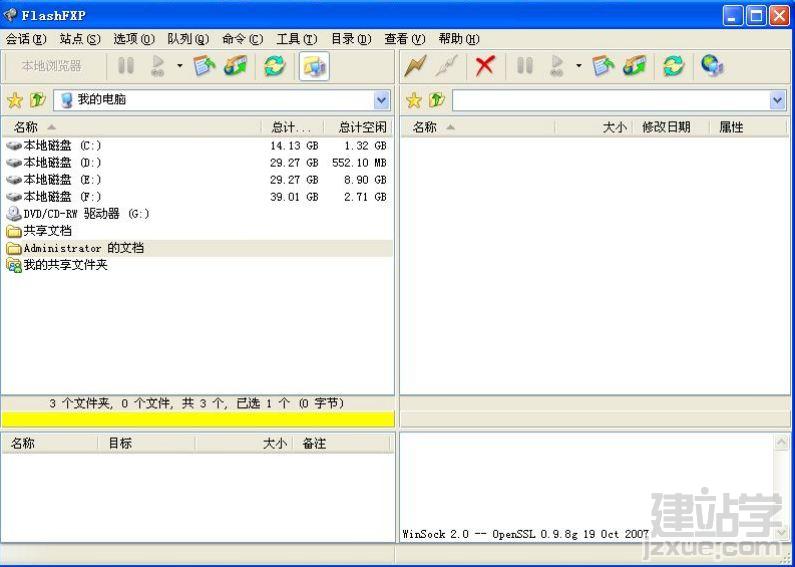Screen dimensions: 795x567
Task: Click the red X abort button
Action: pos(485,66)
